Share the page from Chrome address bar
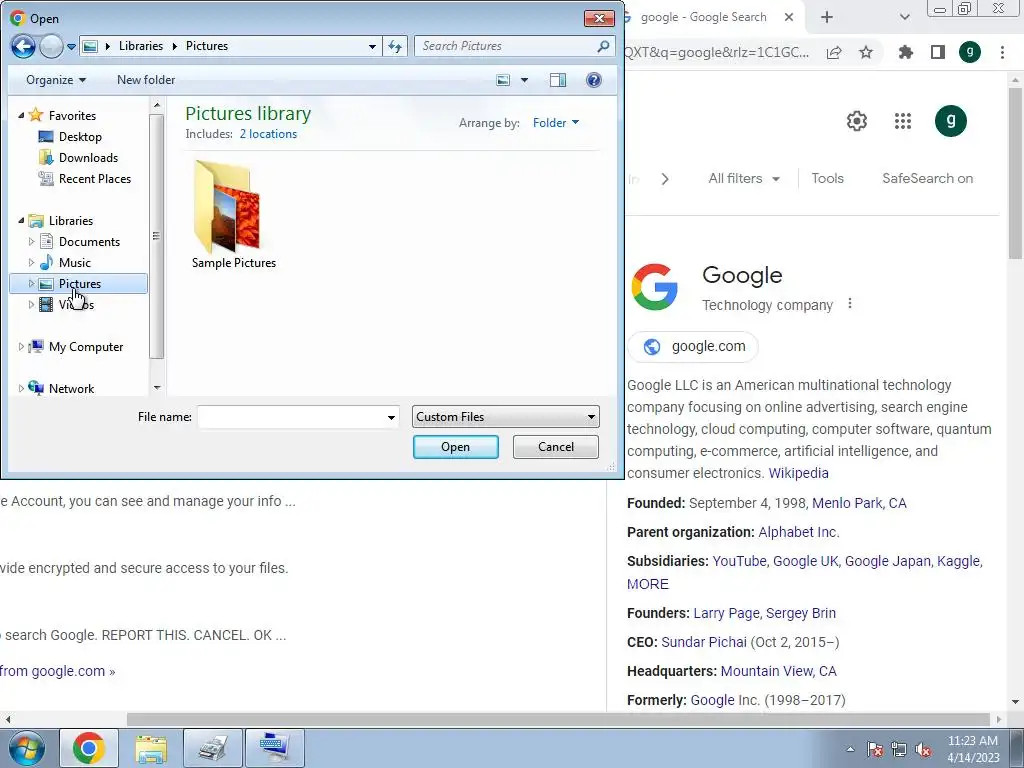The height and width of the screenshot is (768, 1024). (834, 53)
